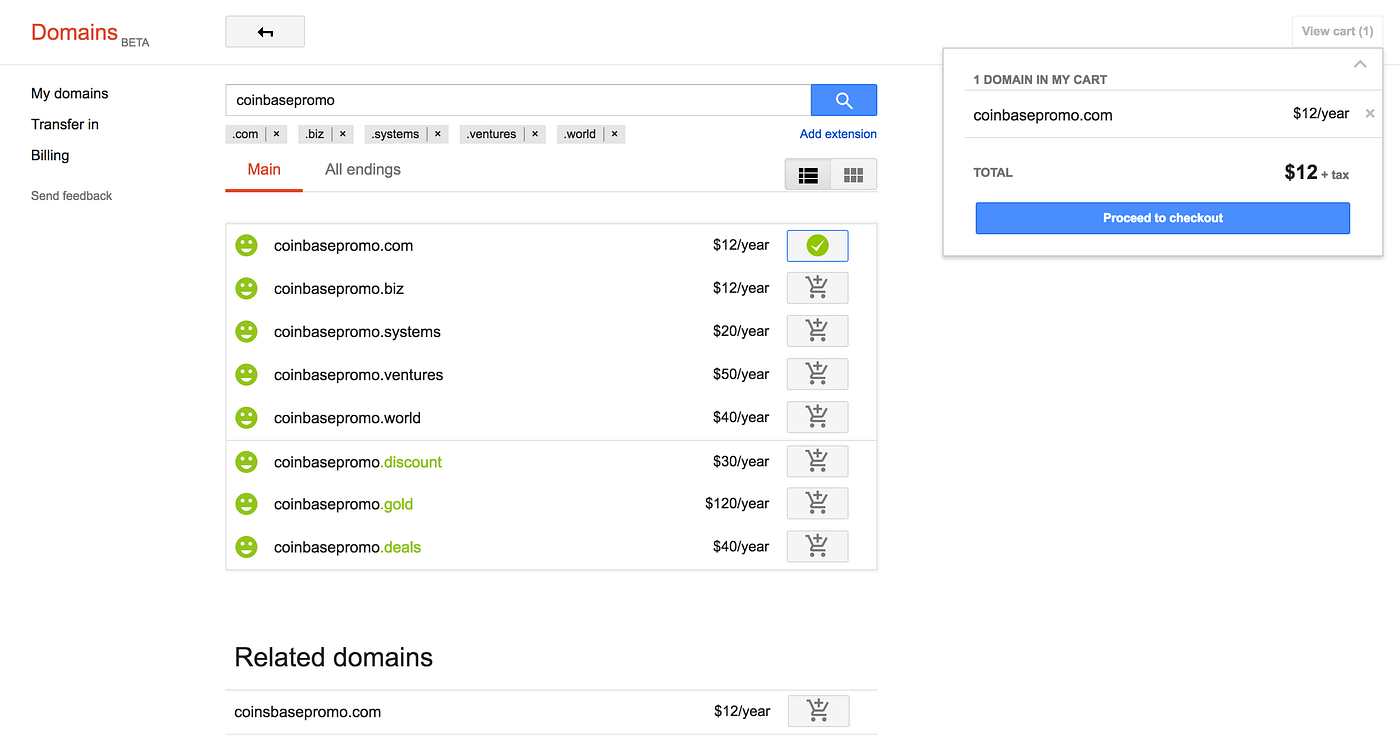
Task: Select the coinsbasepromo.com related domain name
Action: 307,712
